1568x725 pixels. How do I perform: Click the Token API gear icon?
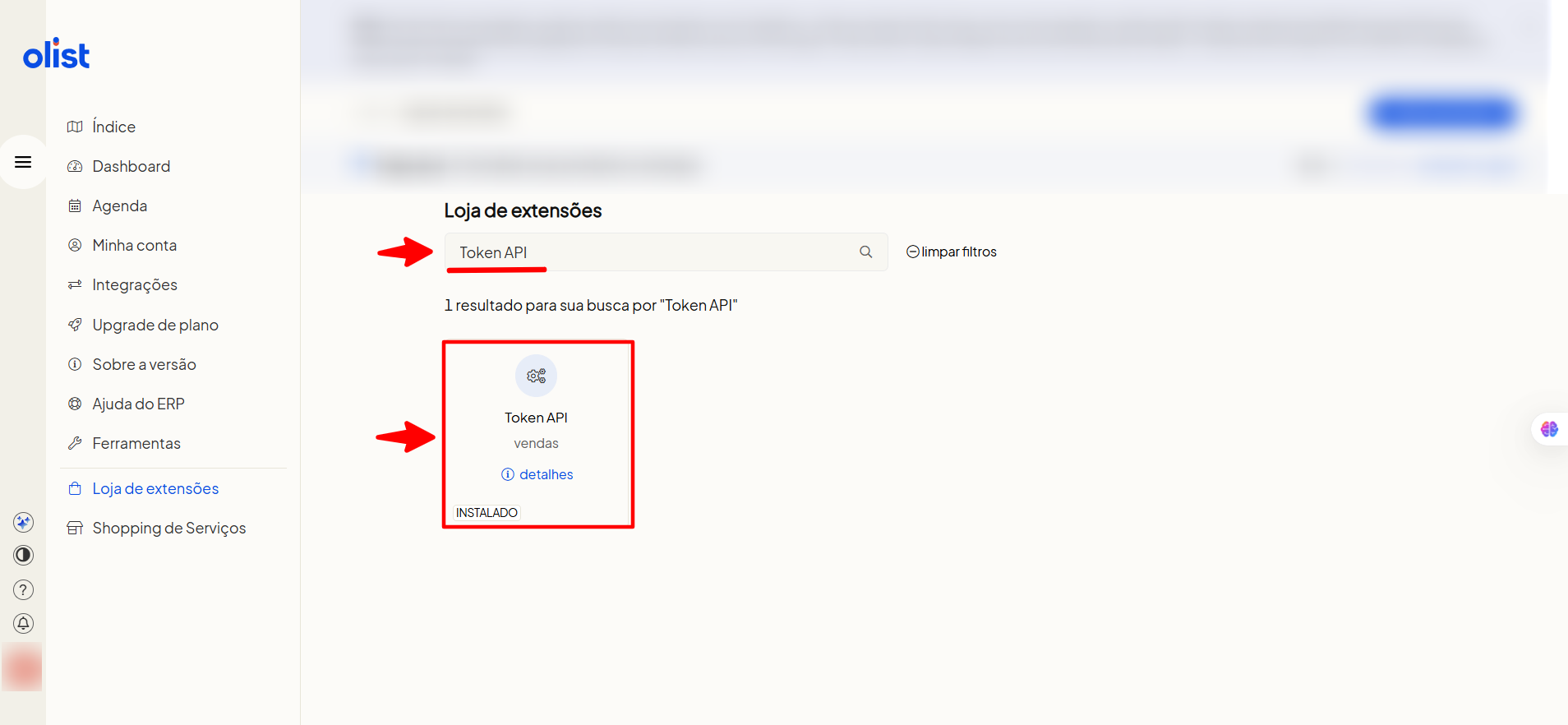[x=537, y=376]
